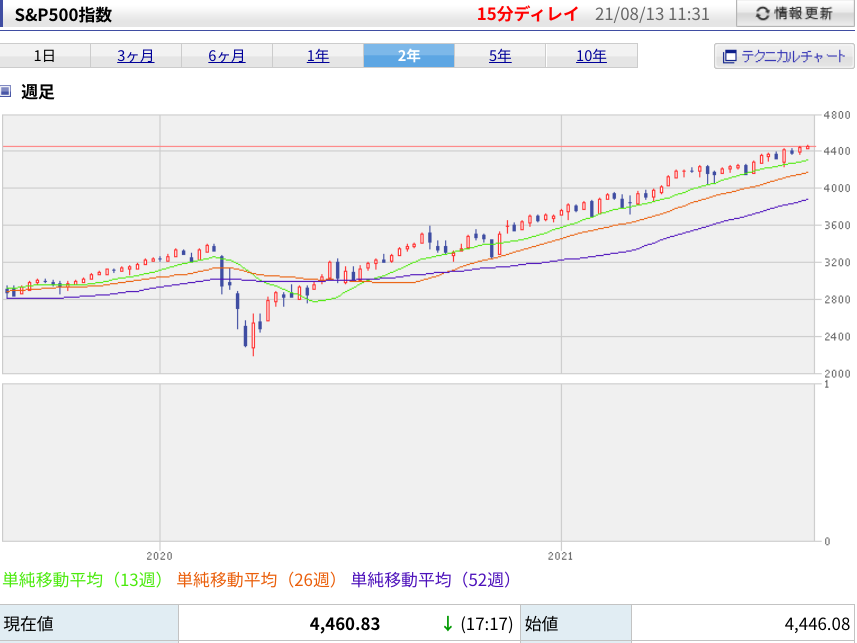Screen dimensions: 857x643
Task: Click the blue square icon beside 週足
Action: (5, 91)
